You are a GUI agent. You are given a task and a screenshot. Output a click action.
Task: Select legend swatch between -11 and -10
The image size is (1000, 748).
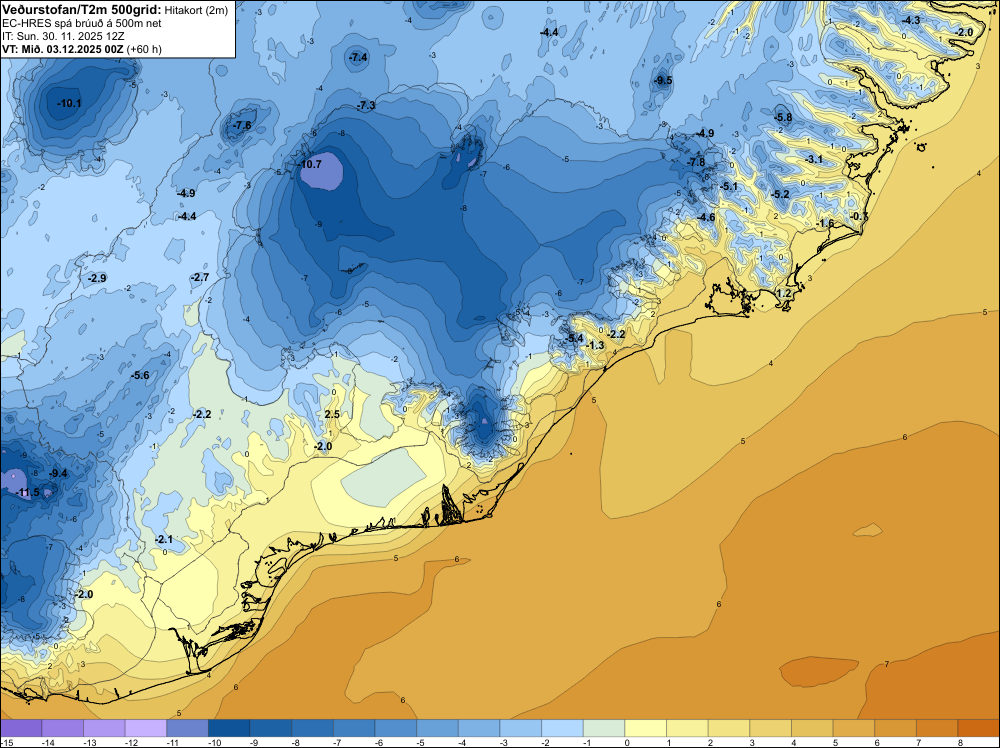coord(188,728)
